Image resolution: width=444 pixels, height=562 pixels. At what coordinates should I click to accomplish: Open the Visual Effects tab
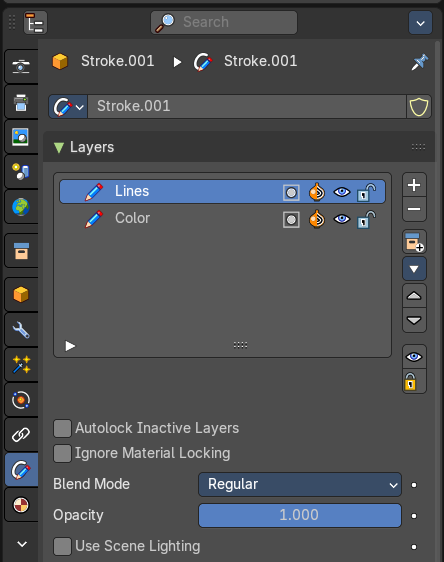tap(21, 365)
